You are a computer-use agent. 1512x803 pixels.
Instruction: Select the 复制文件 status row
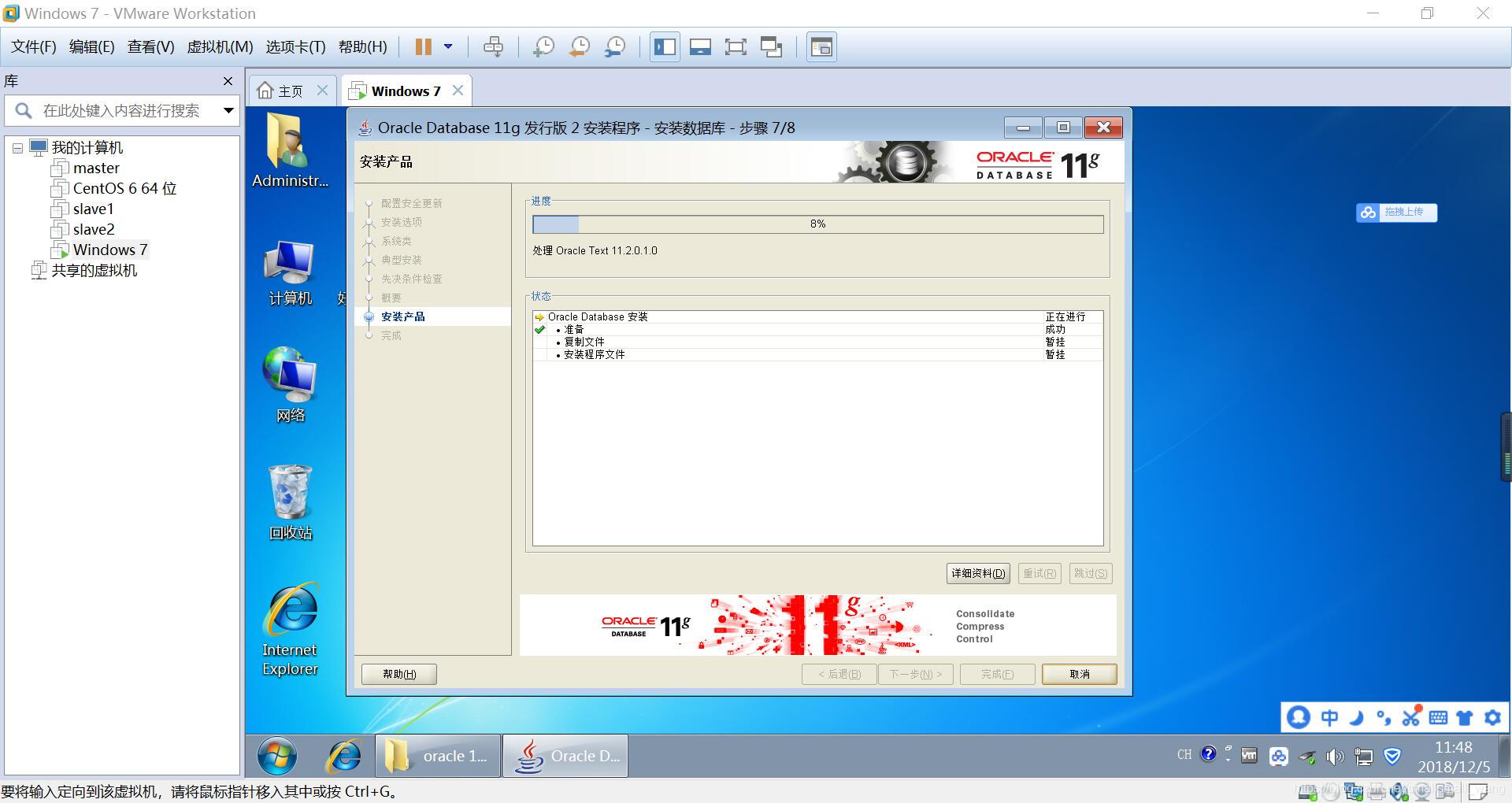(817, 342)
